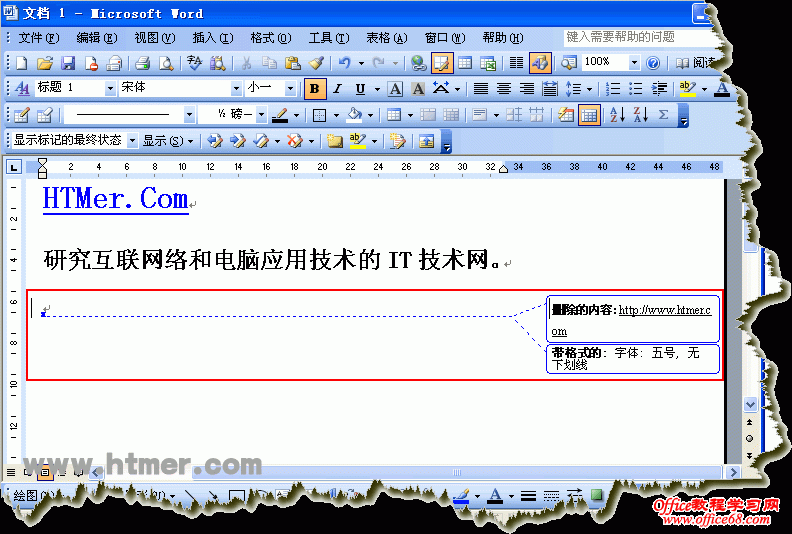Toggle the Tables and Borders toolbar
This screenshot has height=534, width=792.
point(441,63)
